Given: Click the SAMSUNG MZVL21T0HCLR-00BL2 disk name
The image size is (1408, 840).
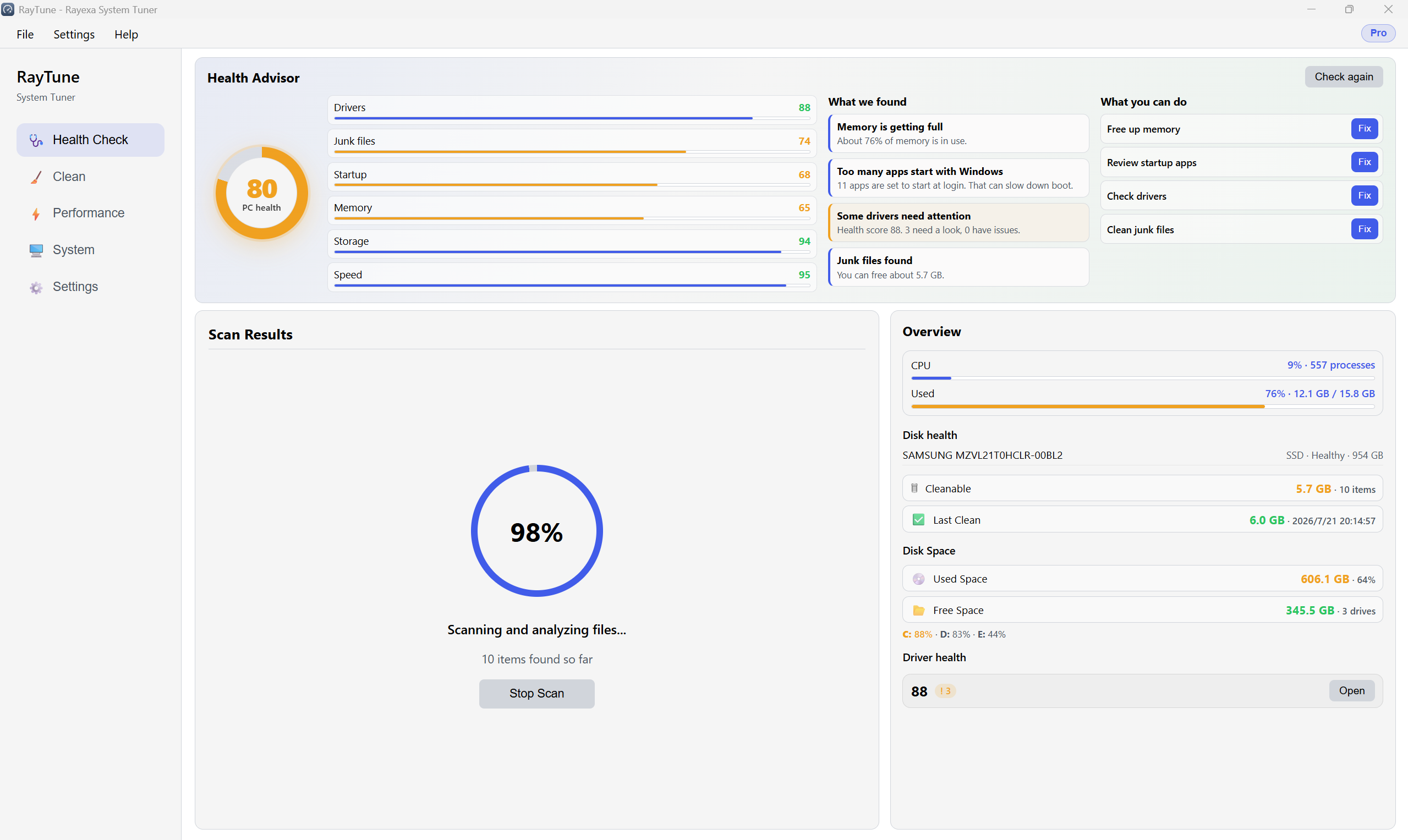Looking at the screenshot, I should 982,455.
